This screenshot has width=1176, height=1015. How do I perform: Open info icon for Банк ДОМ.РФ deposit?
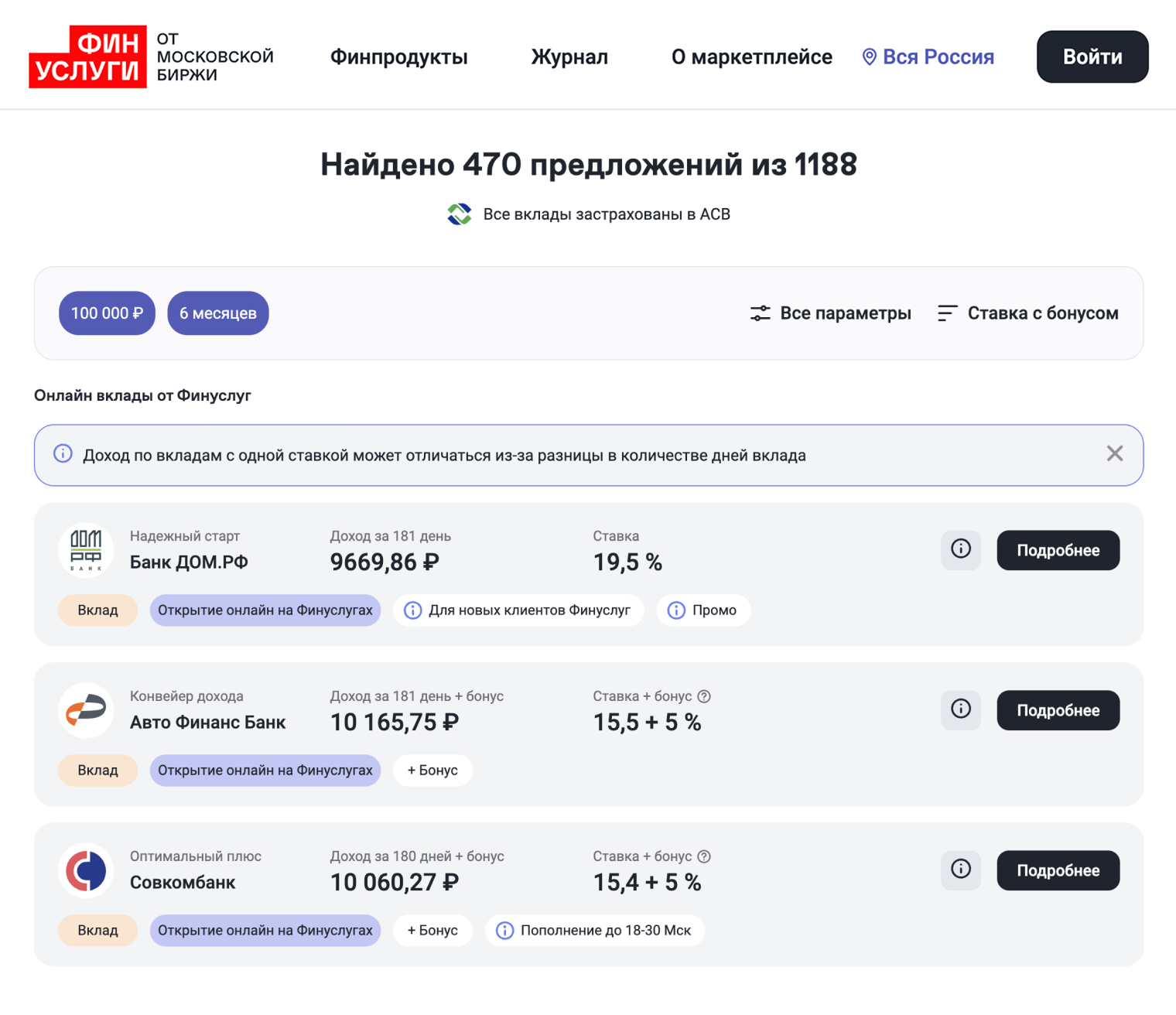point(961,549)
